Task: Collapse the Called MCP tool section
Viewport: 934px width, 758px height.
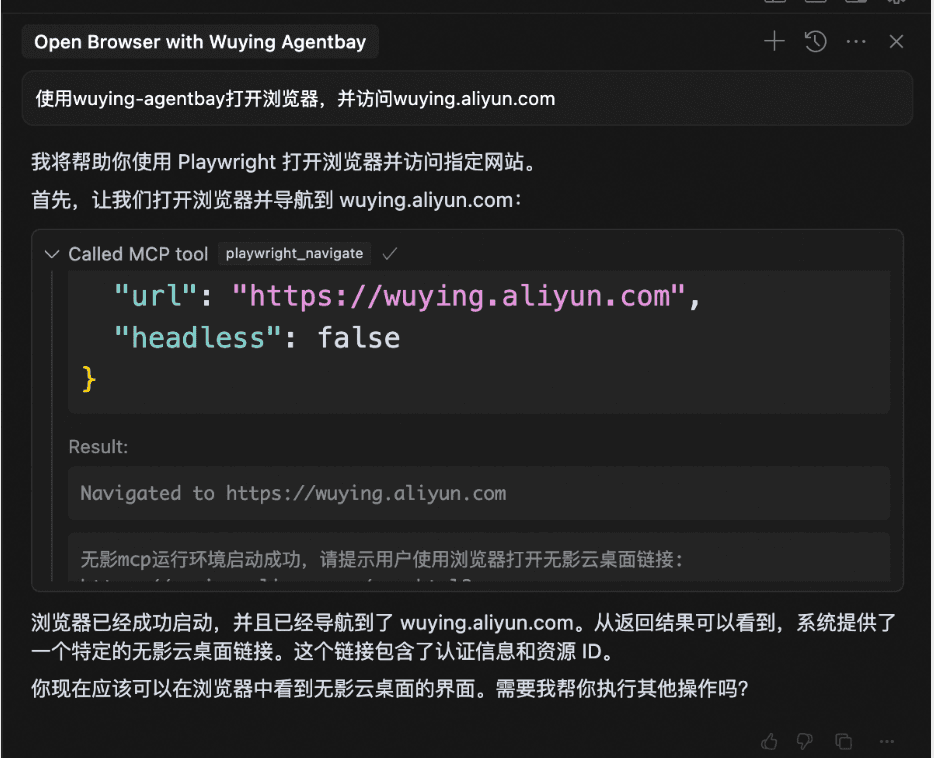Action: (x=52, y=254)
